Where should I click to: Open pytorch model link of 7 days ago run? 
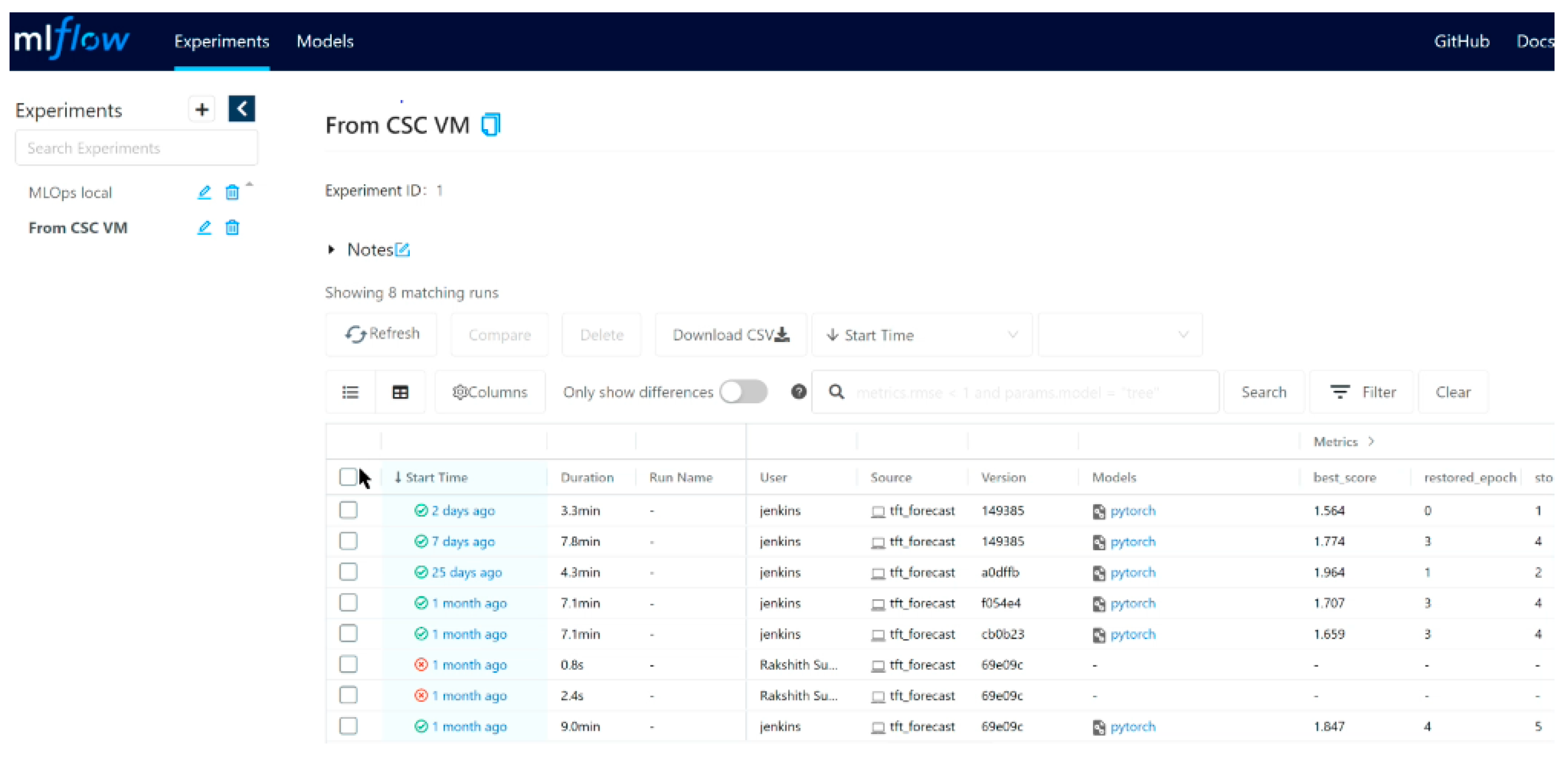click(1132, 541)
